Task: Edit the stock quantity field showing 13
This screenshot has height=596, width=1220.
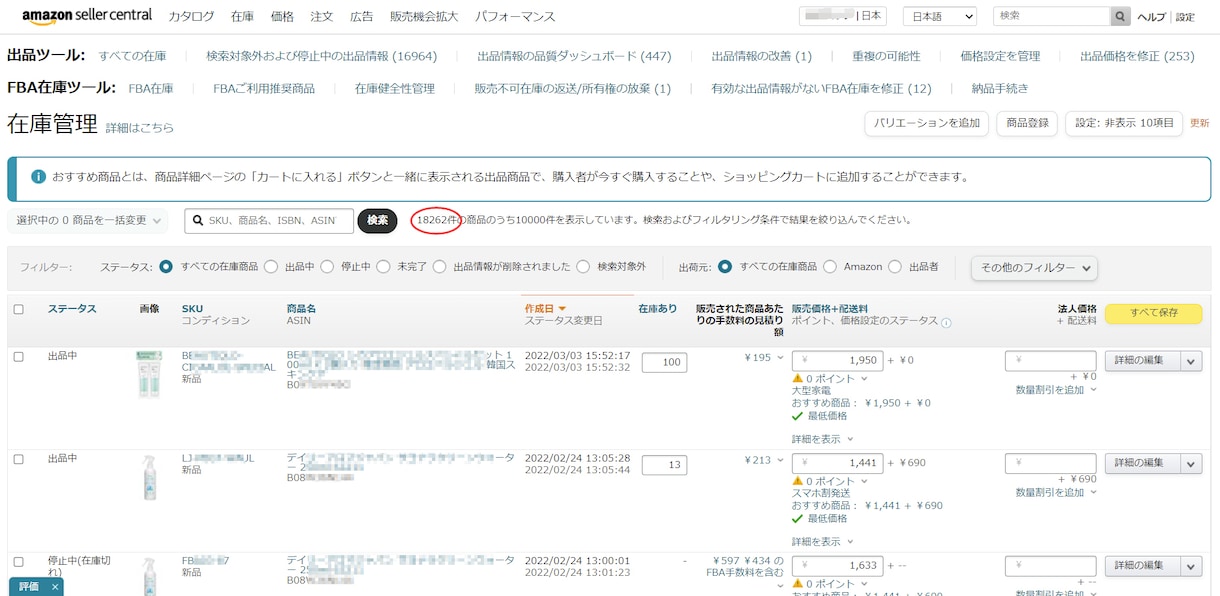Action: tap(664, 464)
